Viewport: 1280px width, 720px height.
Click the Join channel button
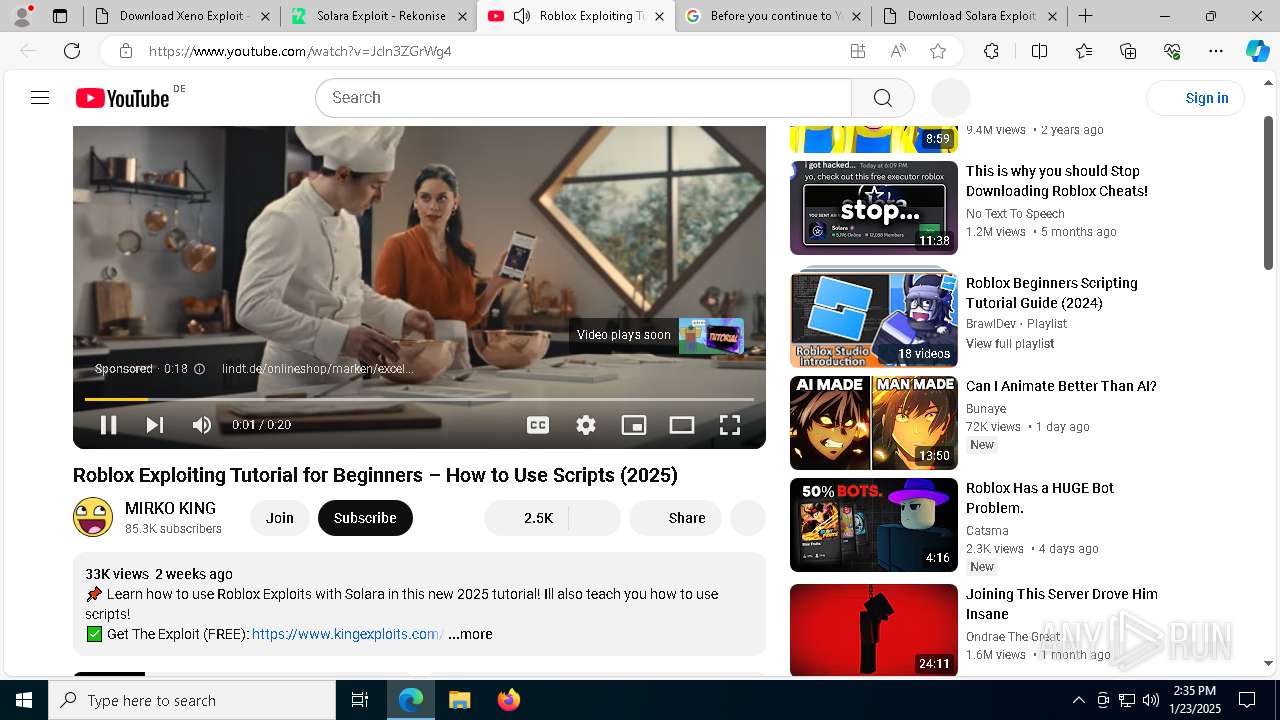[x=280, y=517]
